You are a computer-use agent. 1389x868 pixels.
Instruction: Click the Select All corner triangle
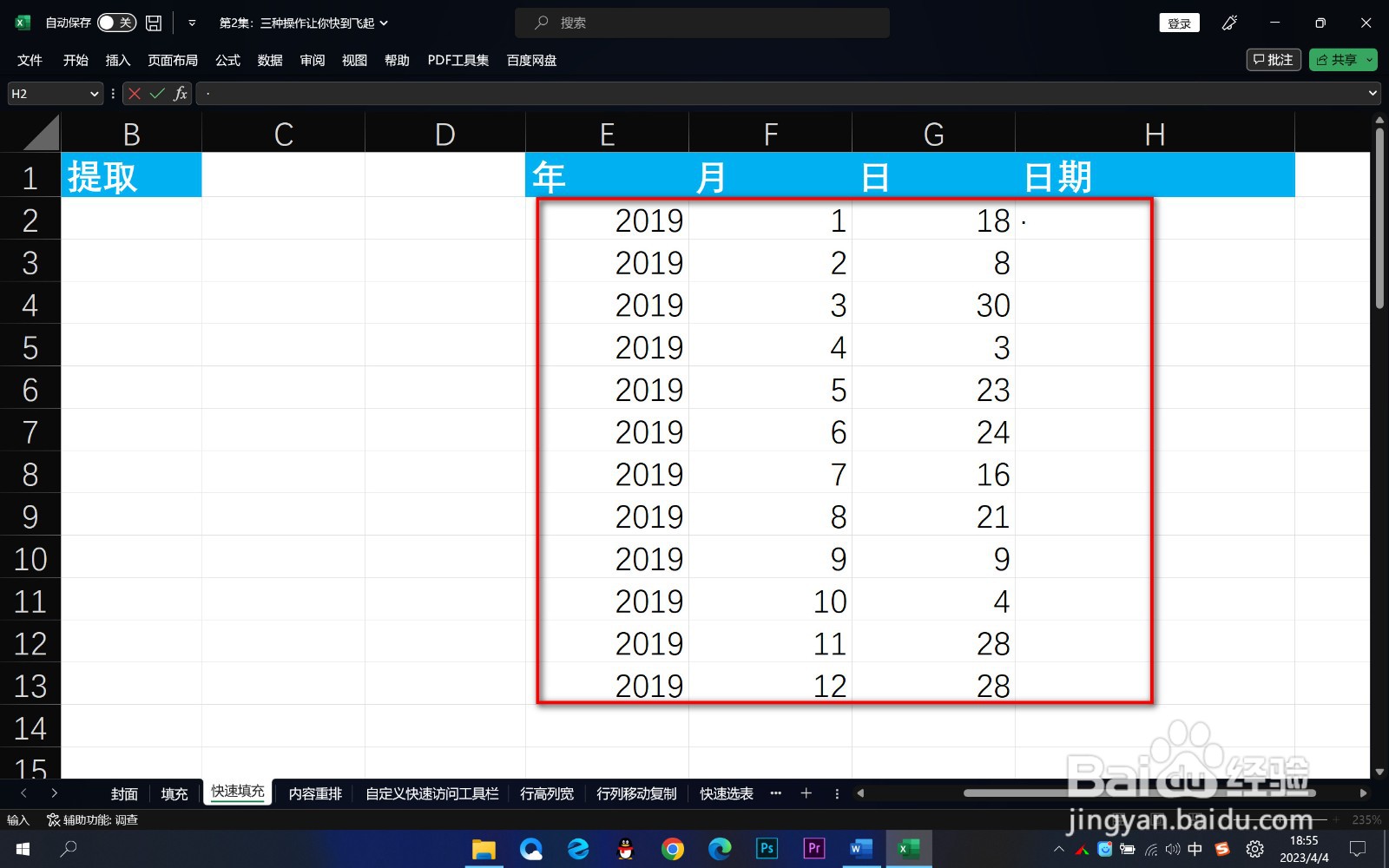click(x=40, y=134)
